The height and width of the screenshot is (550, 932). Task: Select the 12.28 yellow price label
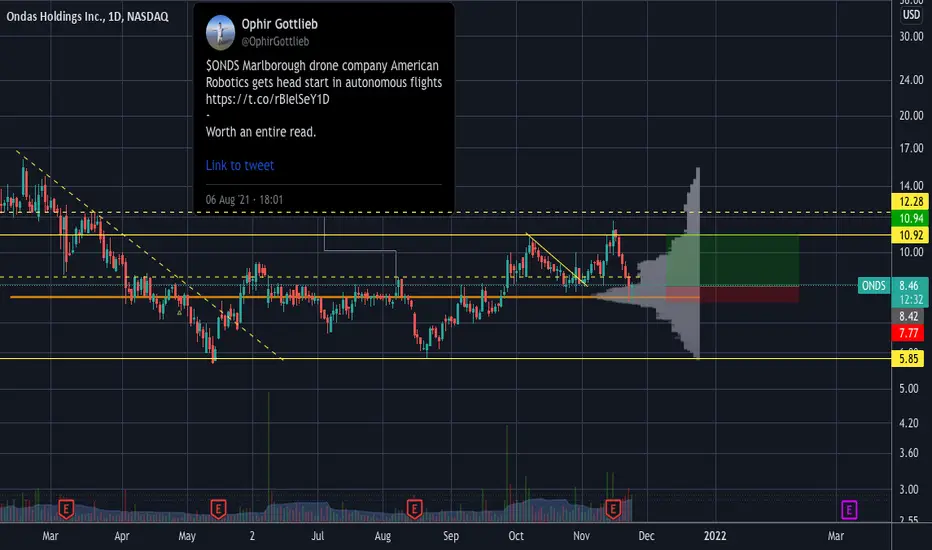[x=911, y=202]
